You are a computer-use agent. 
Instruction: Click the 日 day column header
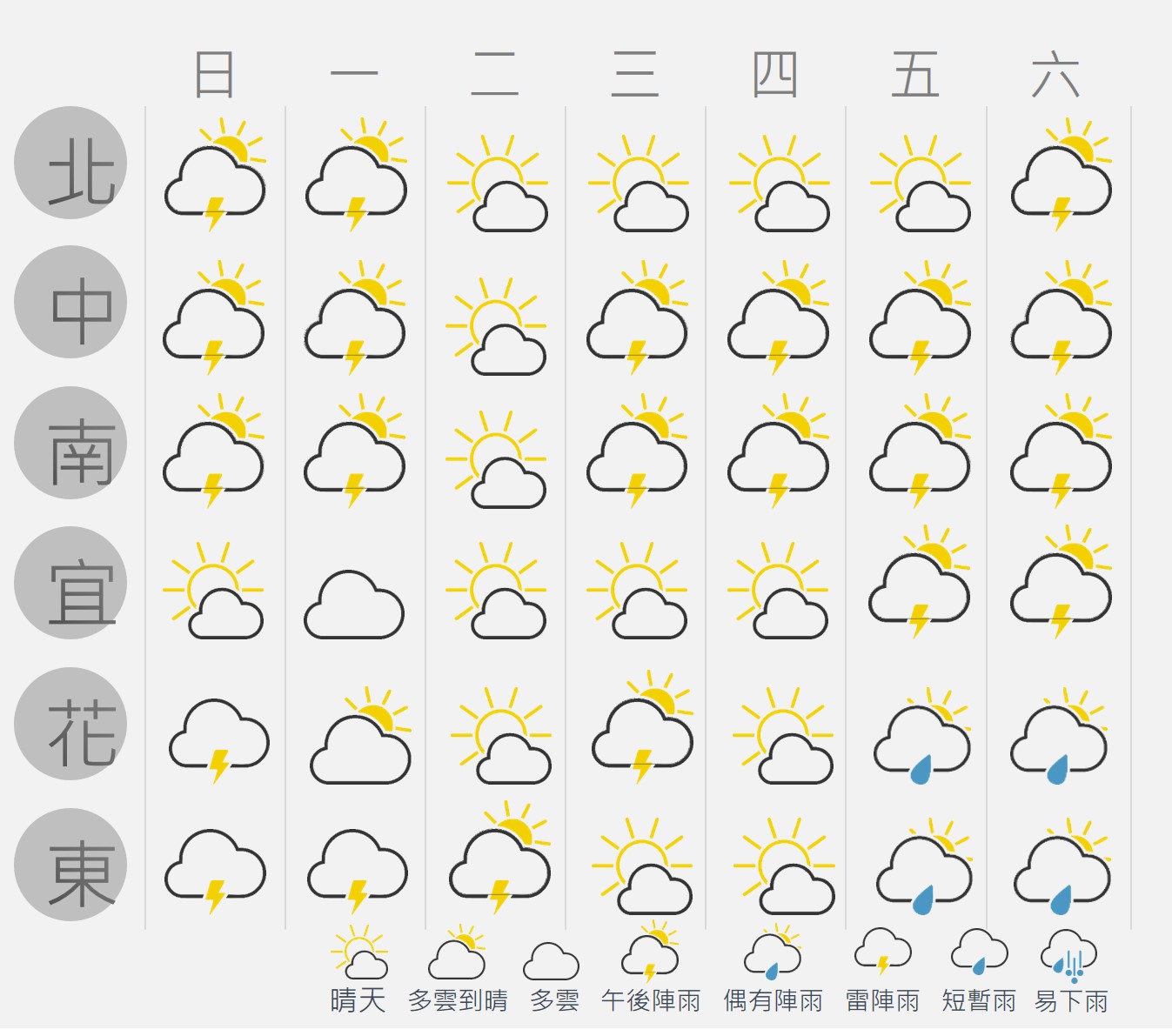(214, 74)
